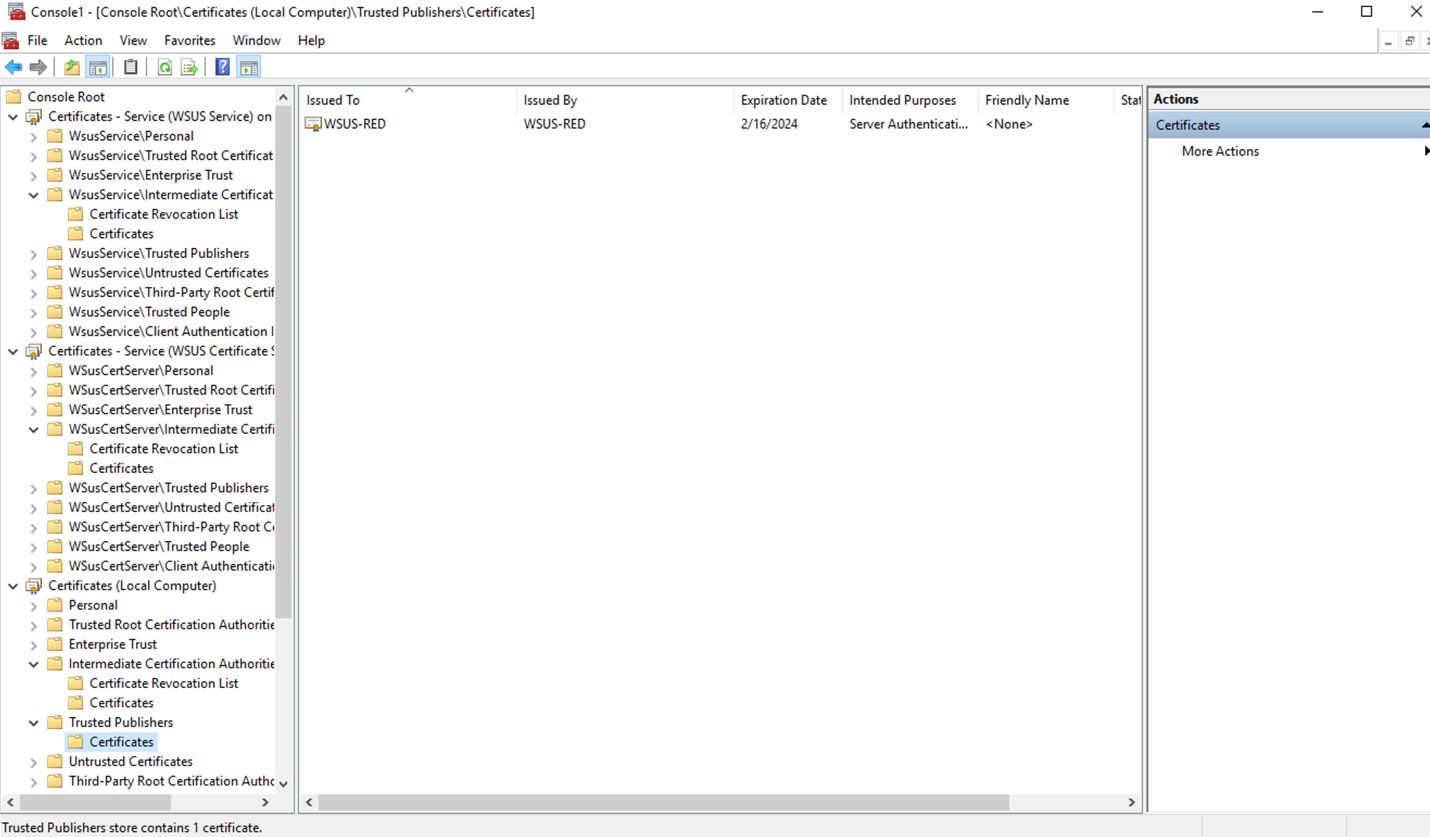Image resolution: width=1430 pixels, height=837 pixels.
Task: Open the File menu
Action: point(37,40)
